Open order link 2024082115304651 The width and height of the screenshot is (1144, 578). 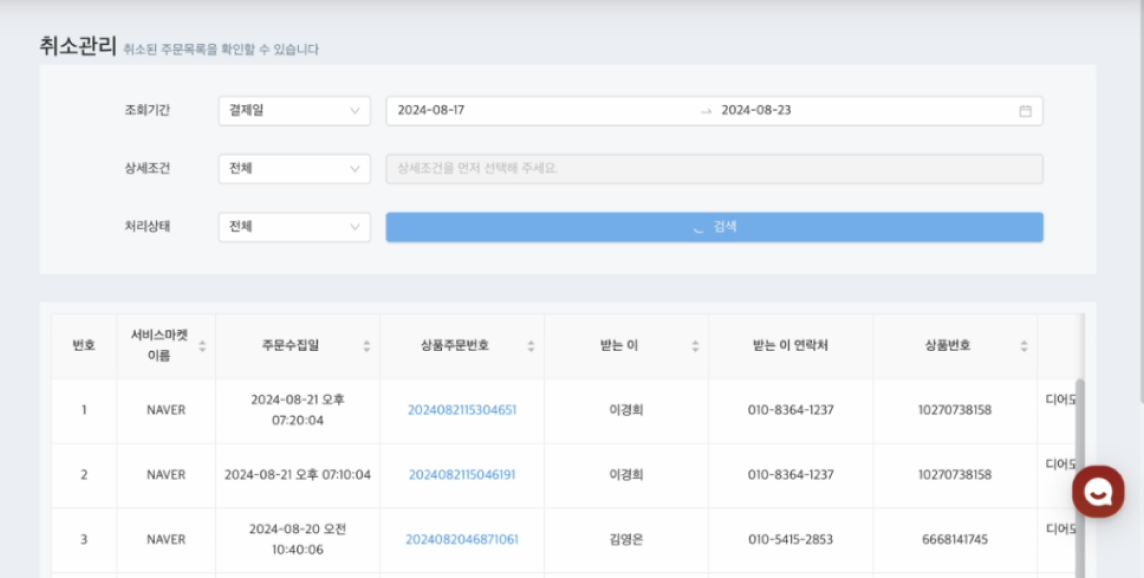point(462,410)
